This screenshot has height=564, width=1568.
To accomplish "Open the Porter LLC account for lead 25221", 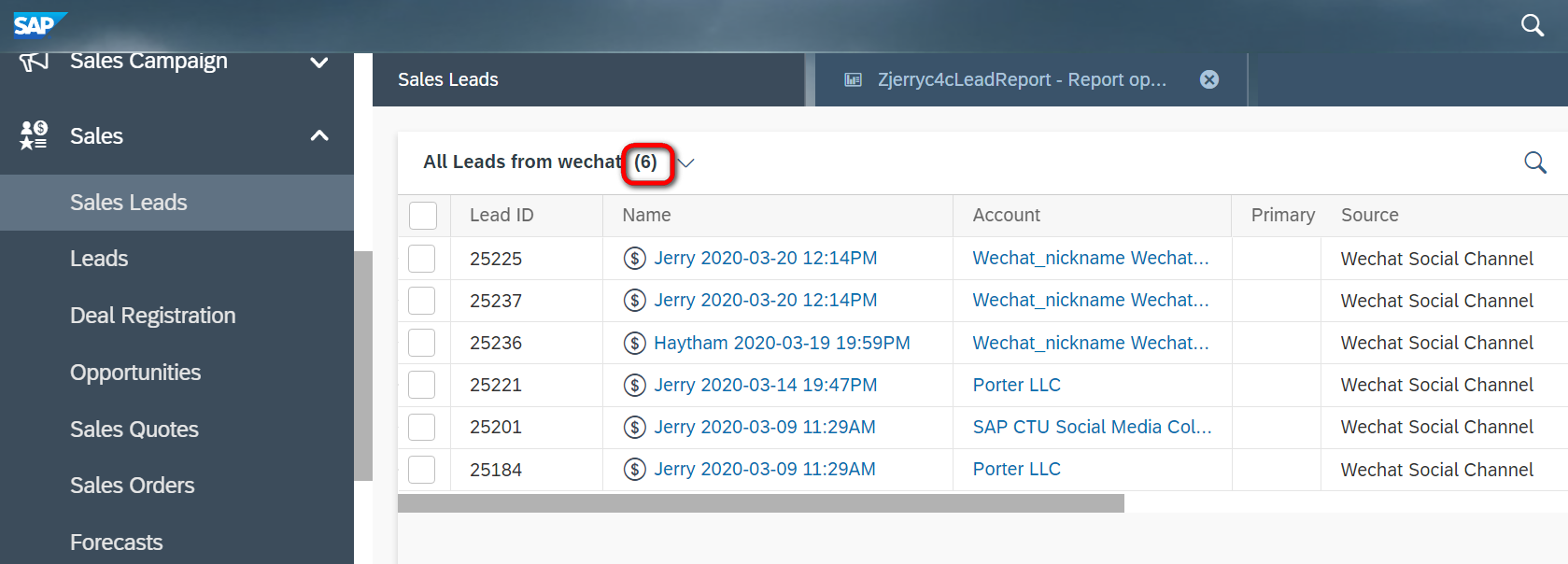I will 1016,385.
